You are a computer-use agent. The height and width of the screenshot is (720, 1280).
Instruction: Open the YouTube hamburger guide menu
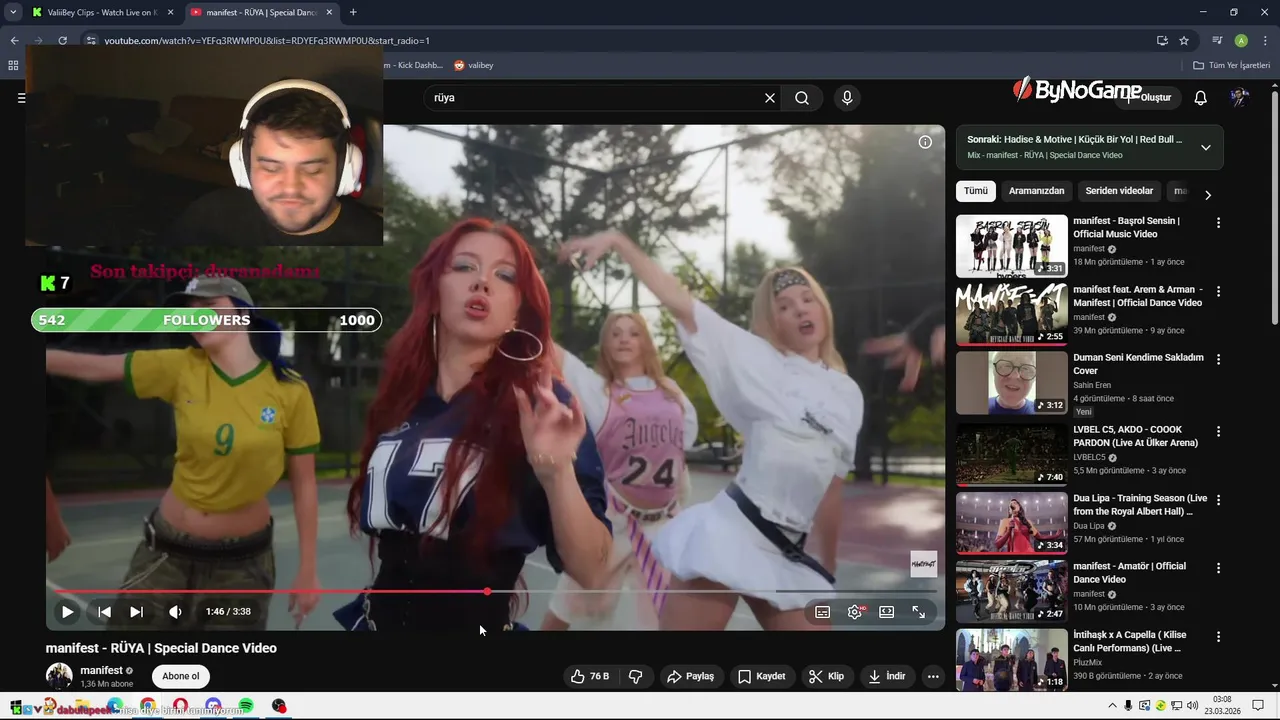pyautogui.click(x=21, y=98)
